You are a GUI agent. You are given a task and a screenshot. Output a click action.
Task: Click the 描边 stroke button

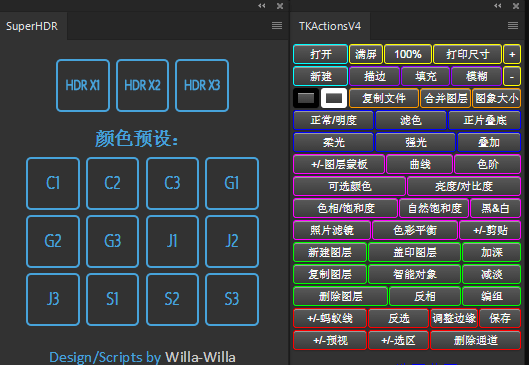point(374,76)
